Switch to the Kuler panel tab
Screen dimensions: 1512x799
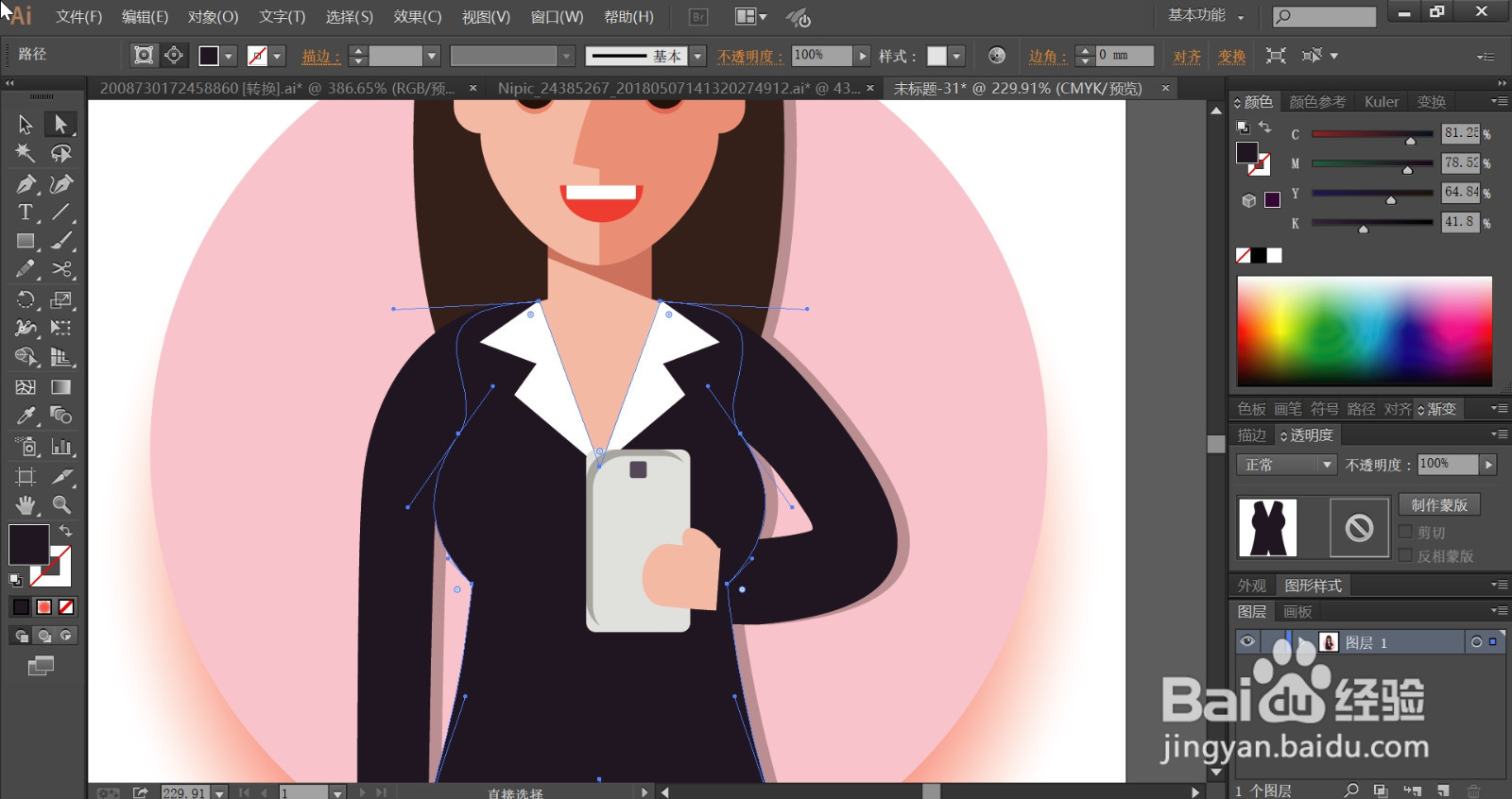tap(1381, 101)
